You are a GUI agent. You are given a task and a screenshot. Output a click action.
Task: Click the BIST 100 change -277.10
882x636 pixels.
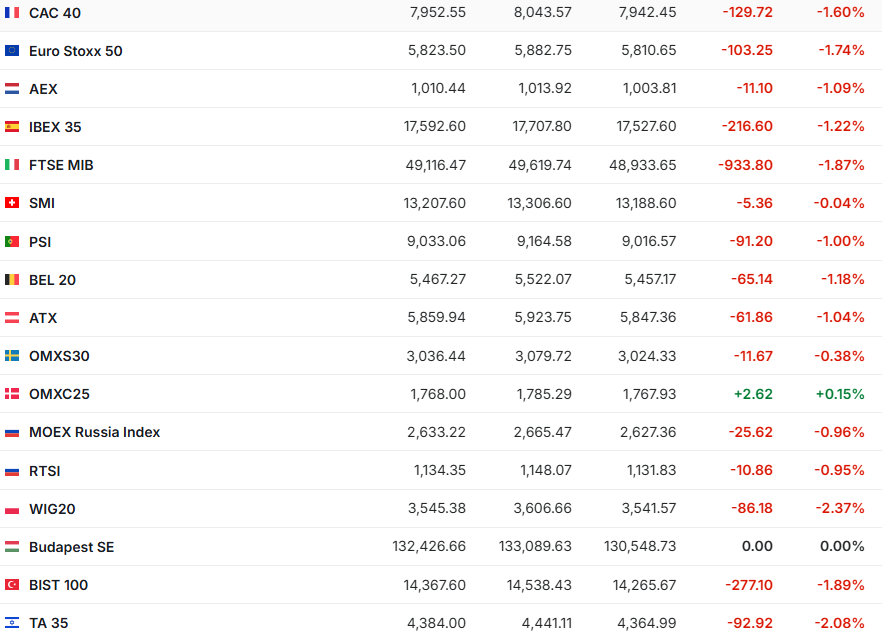click(749, 585)
